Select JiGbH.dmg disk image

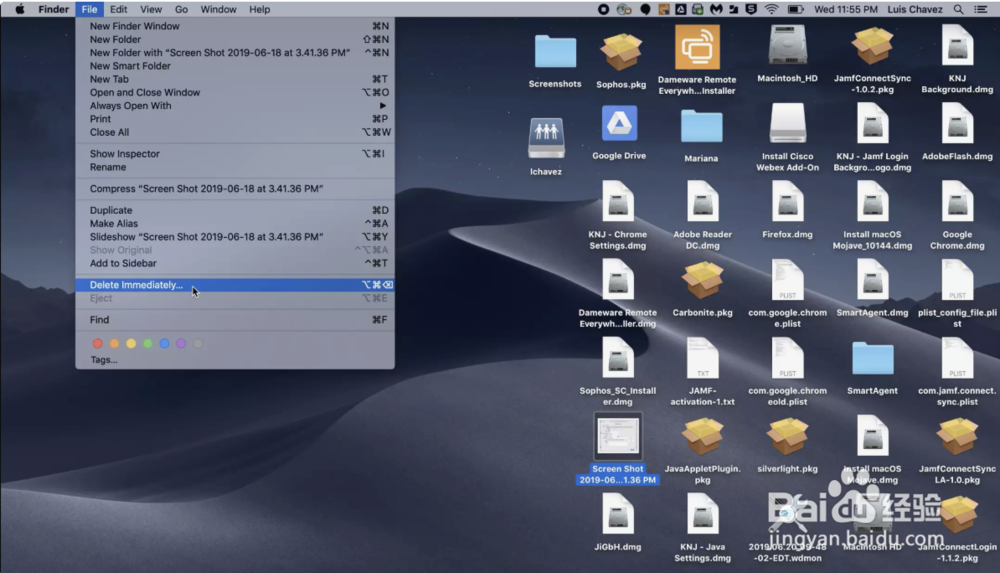pyautogui.click(x=617, y=515)
